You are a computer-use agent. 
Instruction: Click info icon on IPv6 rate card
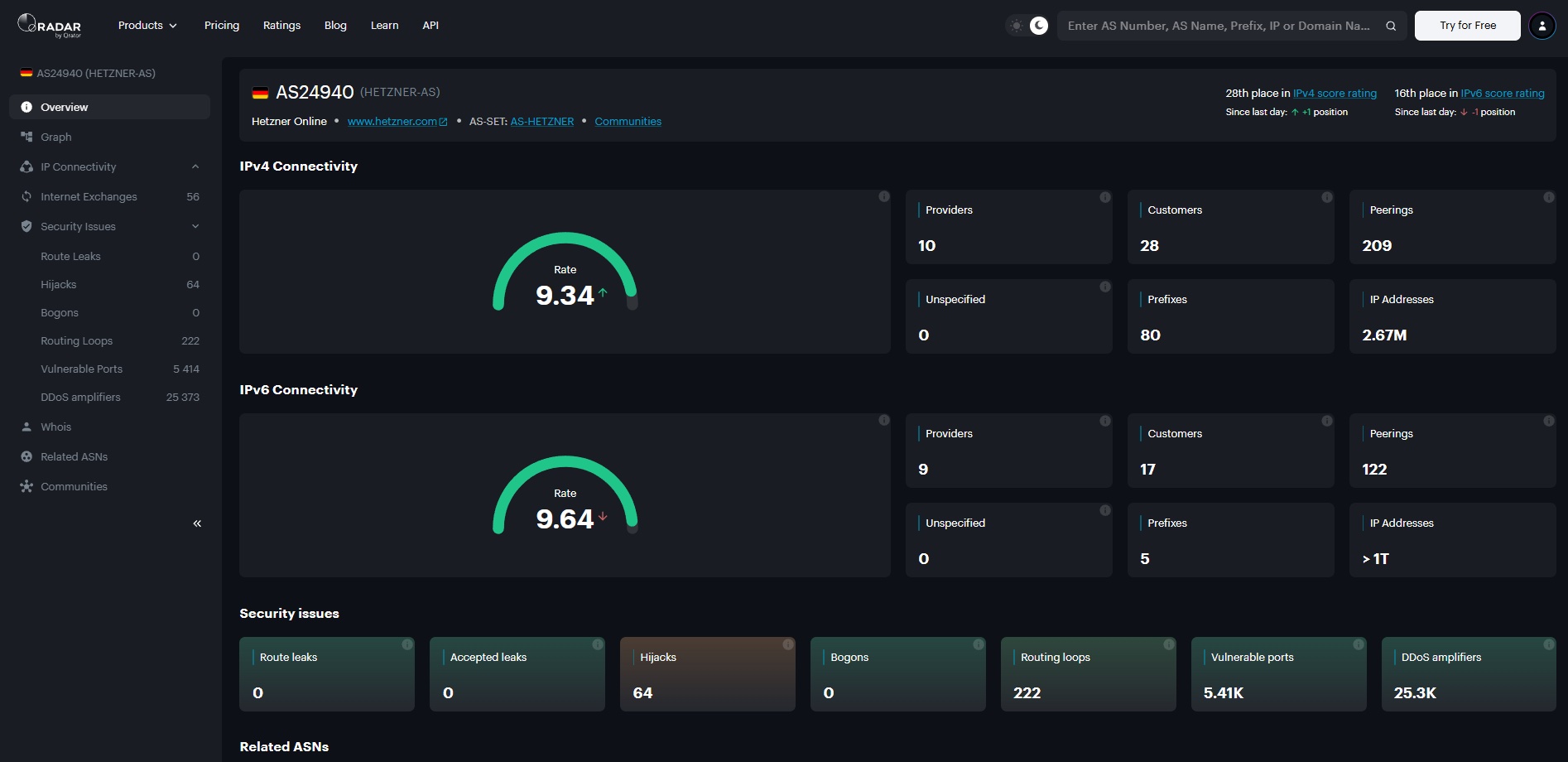click(884, 420)
